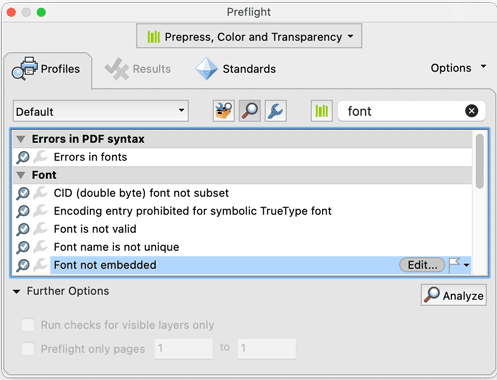The width and height of the screenshot is (497, 380).
Task: Select the single fixups wrench icon
Action: click(276, 111)
